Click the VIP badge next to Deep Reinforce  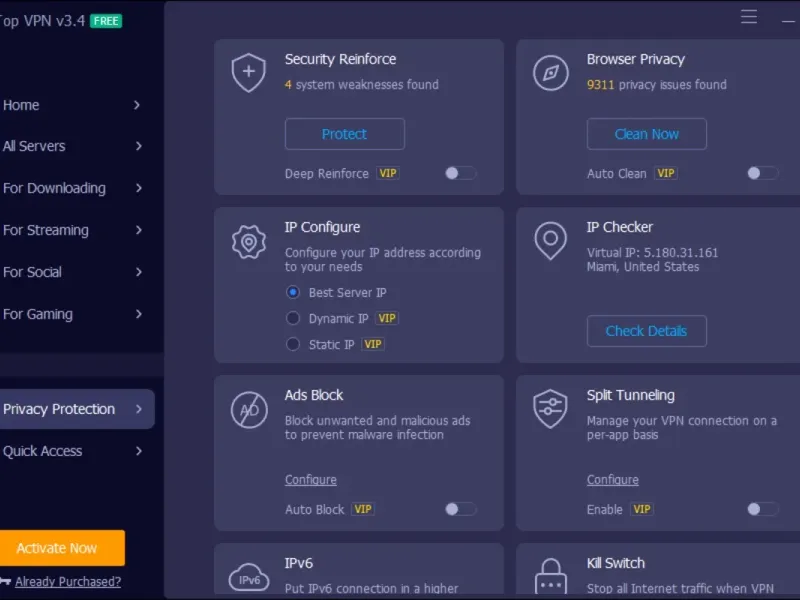388,173
